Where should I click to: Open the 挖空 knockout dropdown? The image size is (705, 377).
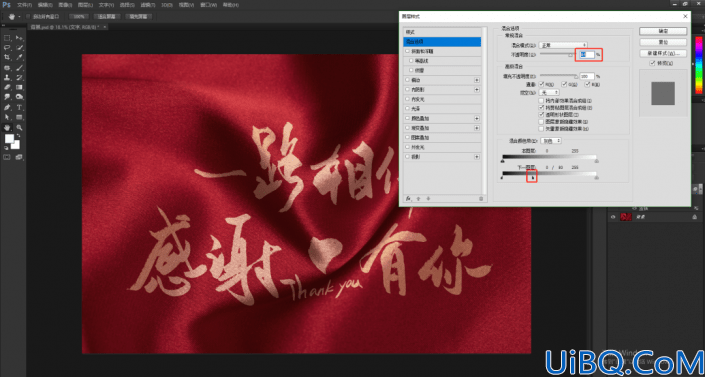(x=549, y=92)
